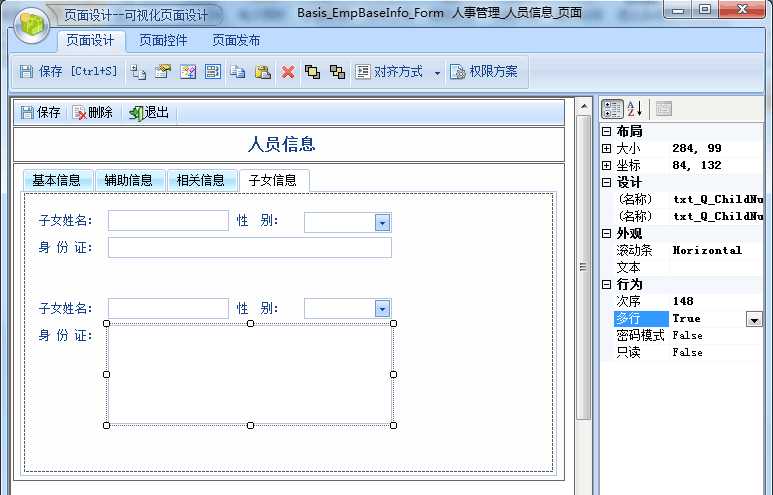Click the 大小 value 284, 99
The width and height of the screenshot is (773, 495).
(697, 148)
